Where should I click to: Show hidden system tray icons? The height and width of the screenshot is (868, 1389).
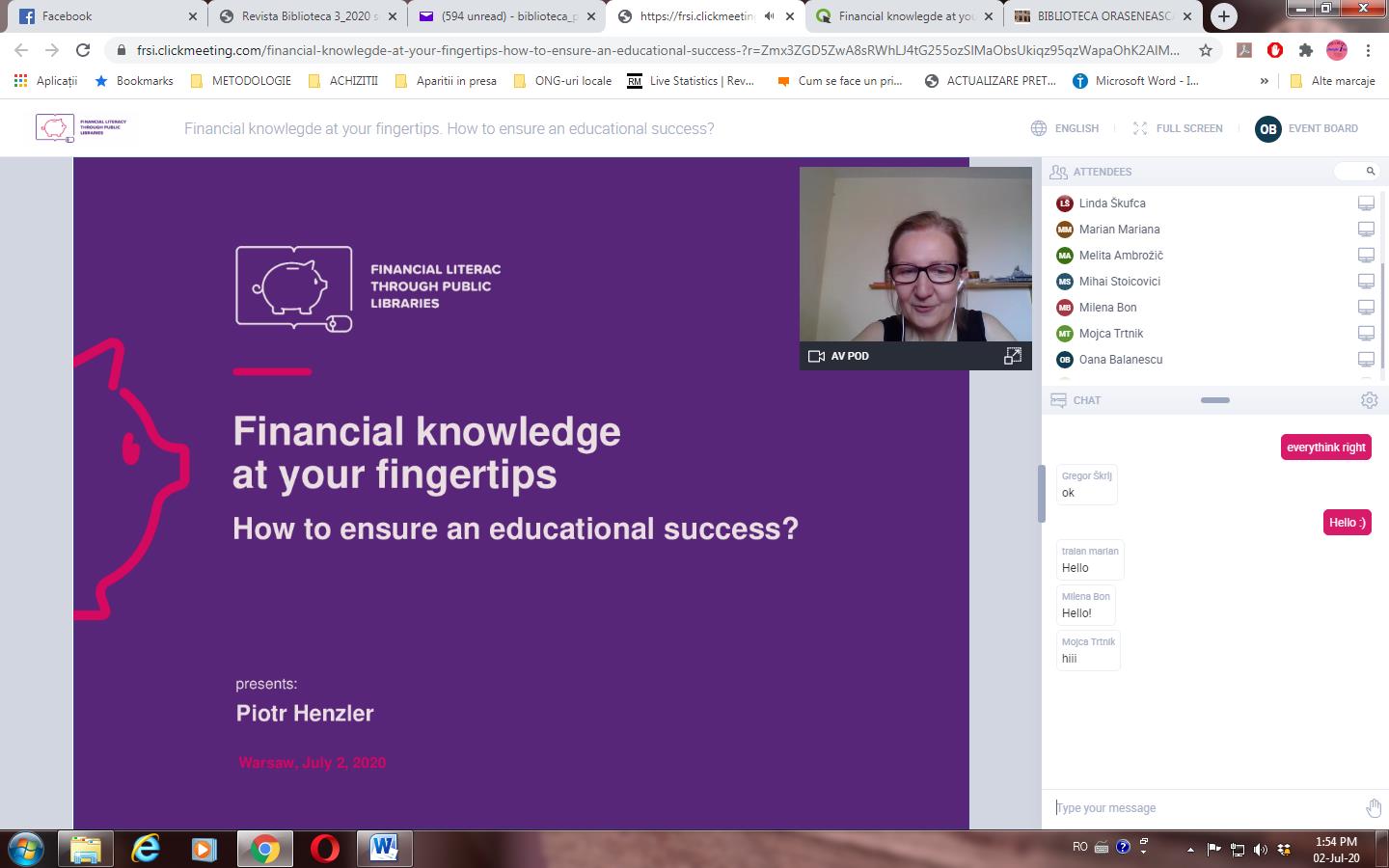pos(1190,849)
